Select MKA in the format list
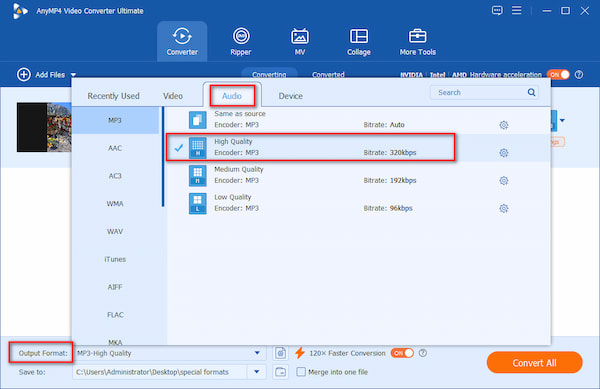Viewport: 600px width, 389px height. click(115, 342)
